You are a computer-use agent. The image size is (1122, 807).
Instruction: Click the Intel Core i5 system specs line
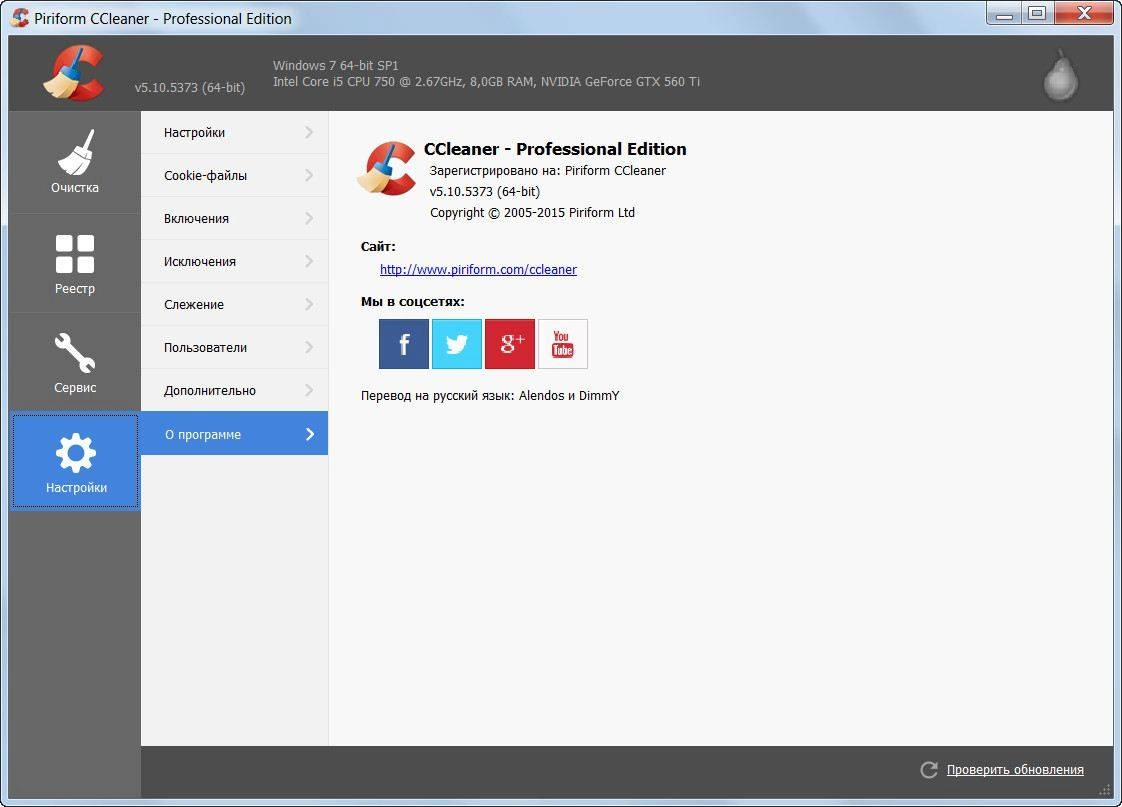click(486, 82)
